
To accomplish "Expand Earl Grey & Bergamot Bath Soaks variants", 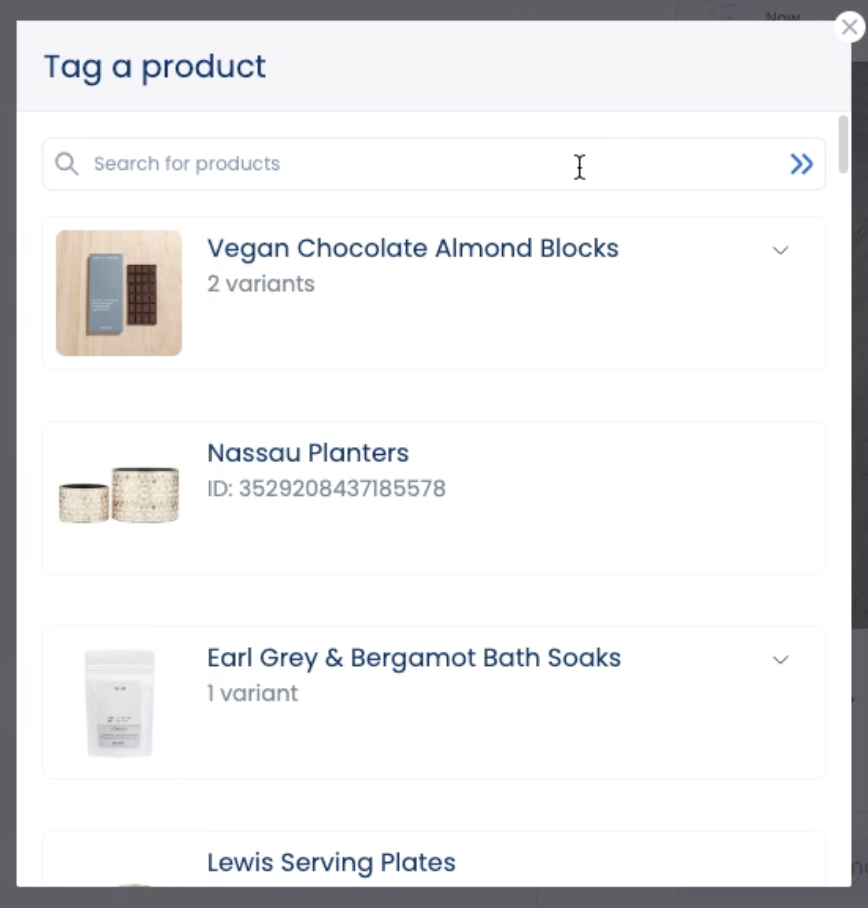I will click(781, 660).
